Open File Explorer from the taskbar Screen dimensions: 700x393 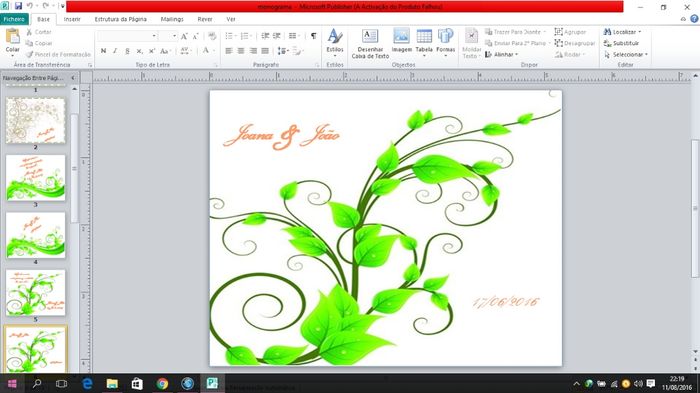112,383
